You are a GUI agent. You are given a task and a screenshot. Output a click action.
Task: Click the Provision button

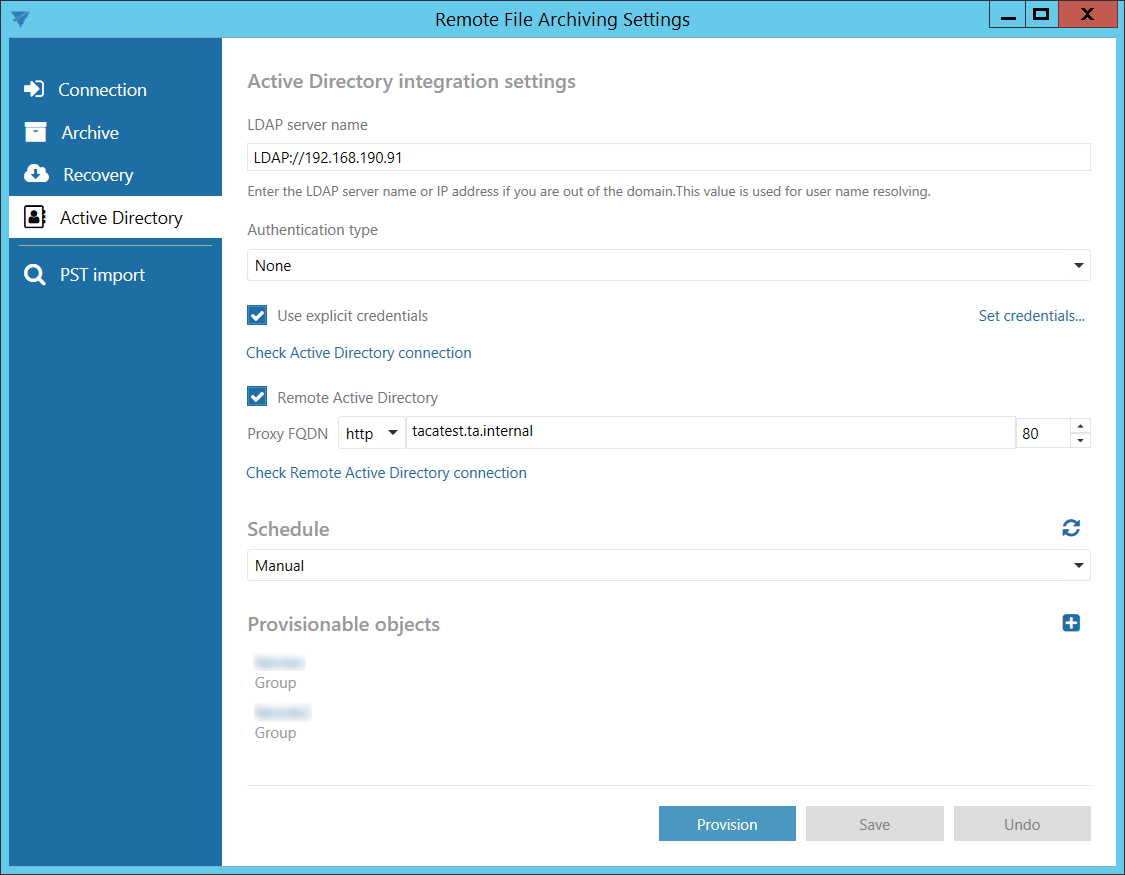(x=727, y=824)
